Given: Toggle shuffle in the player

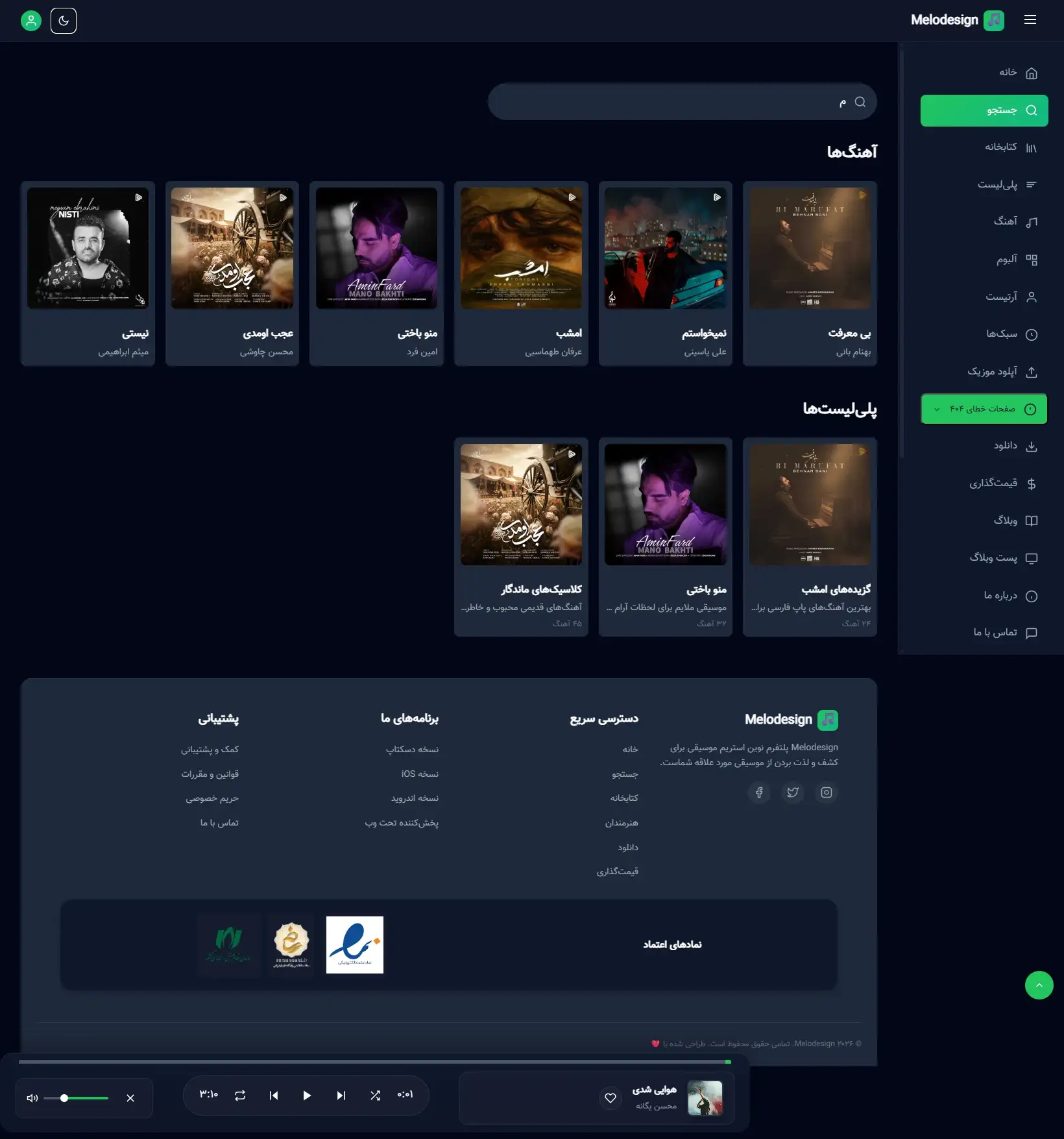Looking at the screenshot, I should pyautogui.click(x=375, y=1096).
